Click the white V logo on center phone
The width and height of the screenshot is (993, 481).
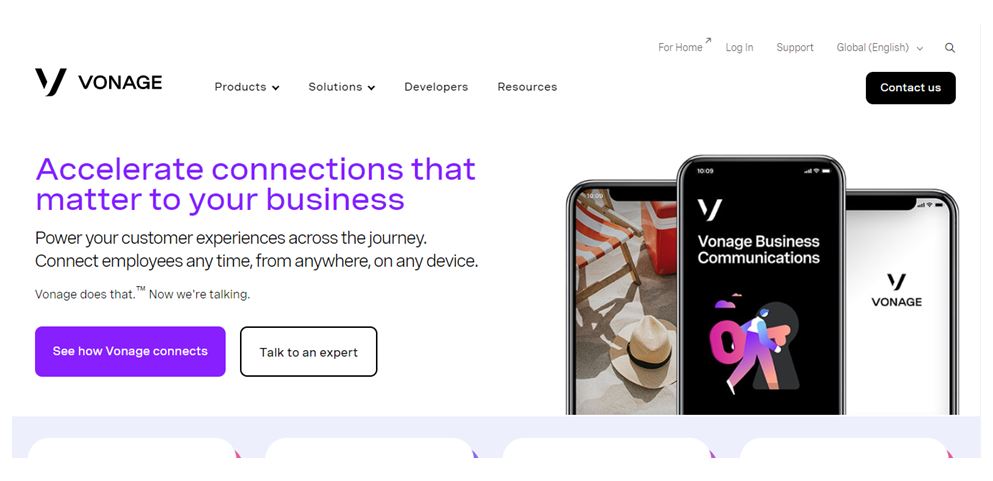click(709, 209)
